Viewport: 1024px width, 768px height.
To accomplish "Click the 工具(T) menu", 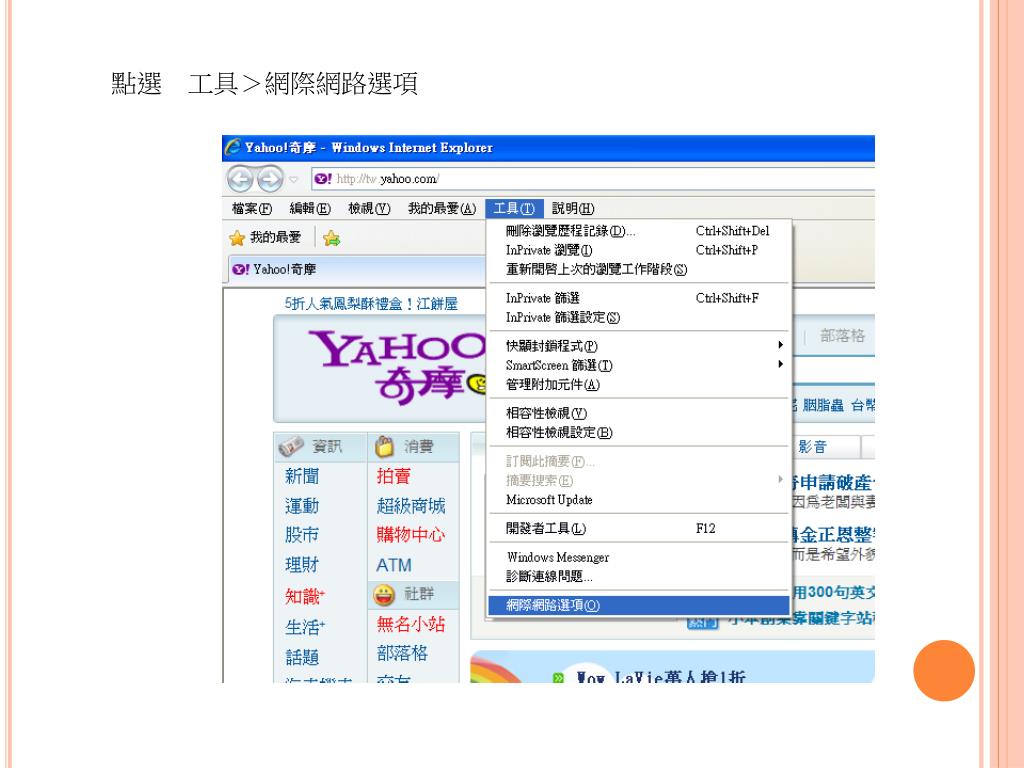I will pos(514,208).
